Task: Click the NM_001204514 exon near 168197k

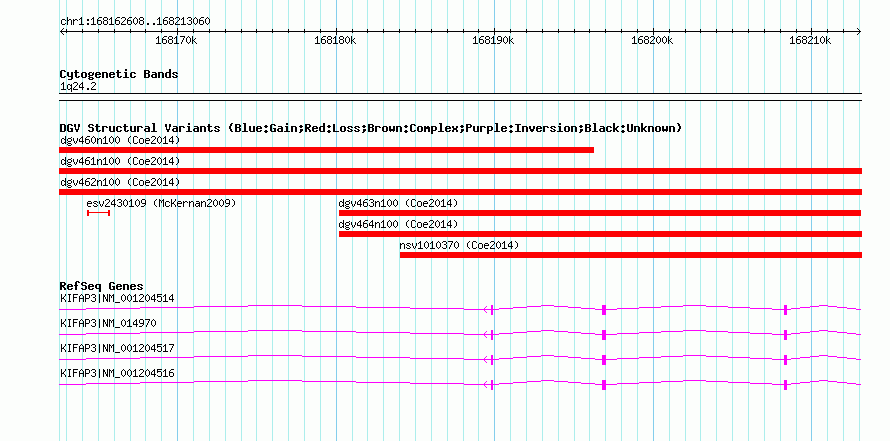Action: (604, 309)
